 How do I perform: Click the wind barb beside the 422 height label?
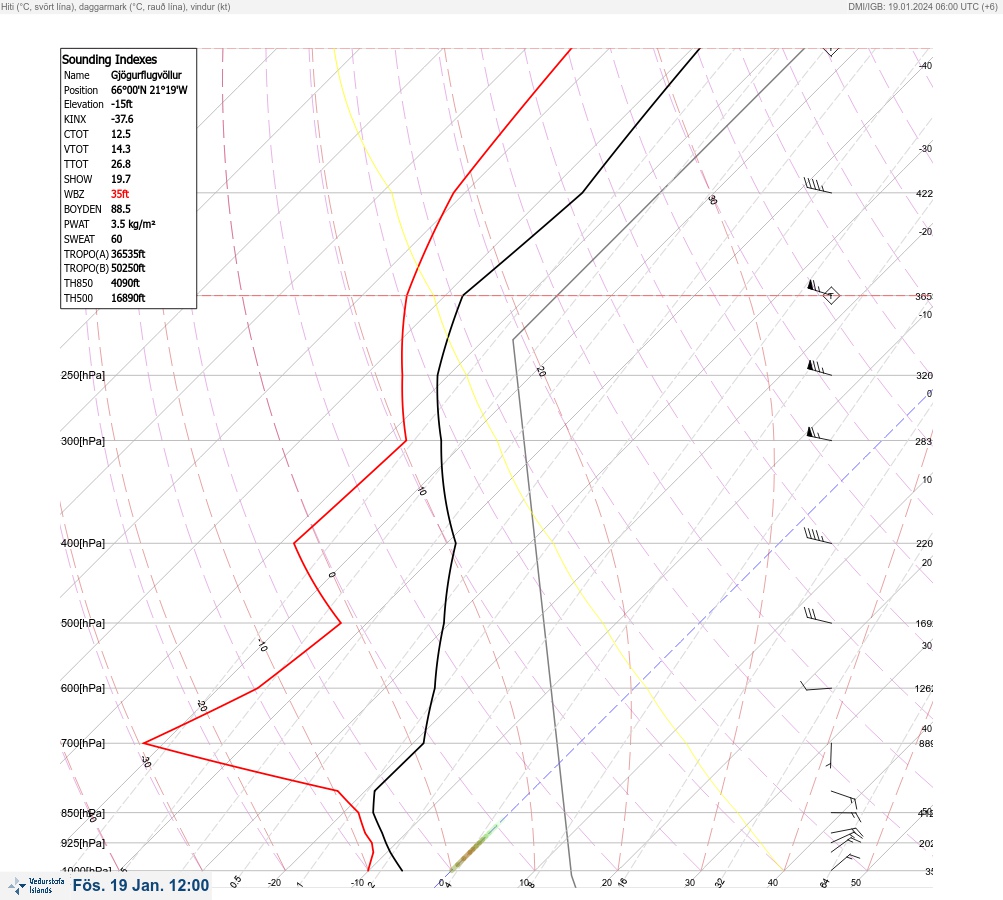coord(818,186)
